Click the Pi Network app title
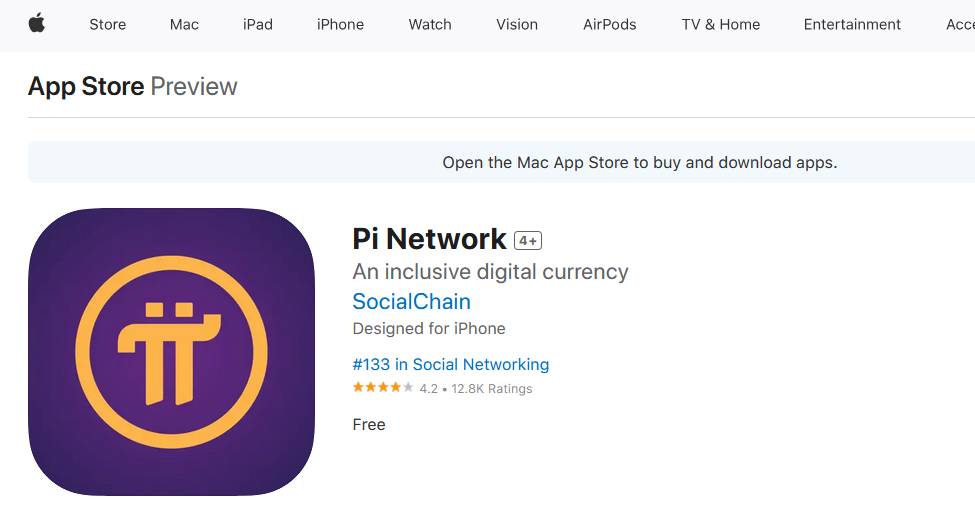The height and width of the screenshot is (517, 975). (430, 239)
